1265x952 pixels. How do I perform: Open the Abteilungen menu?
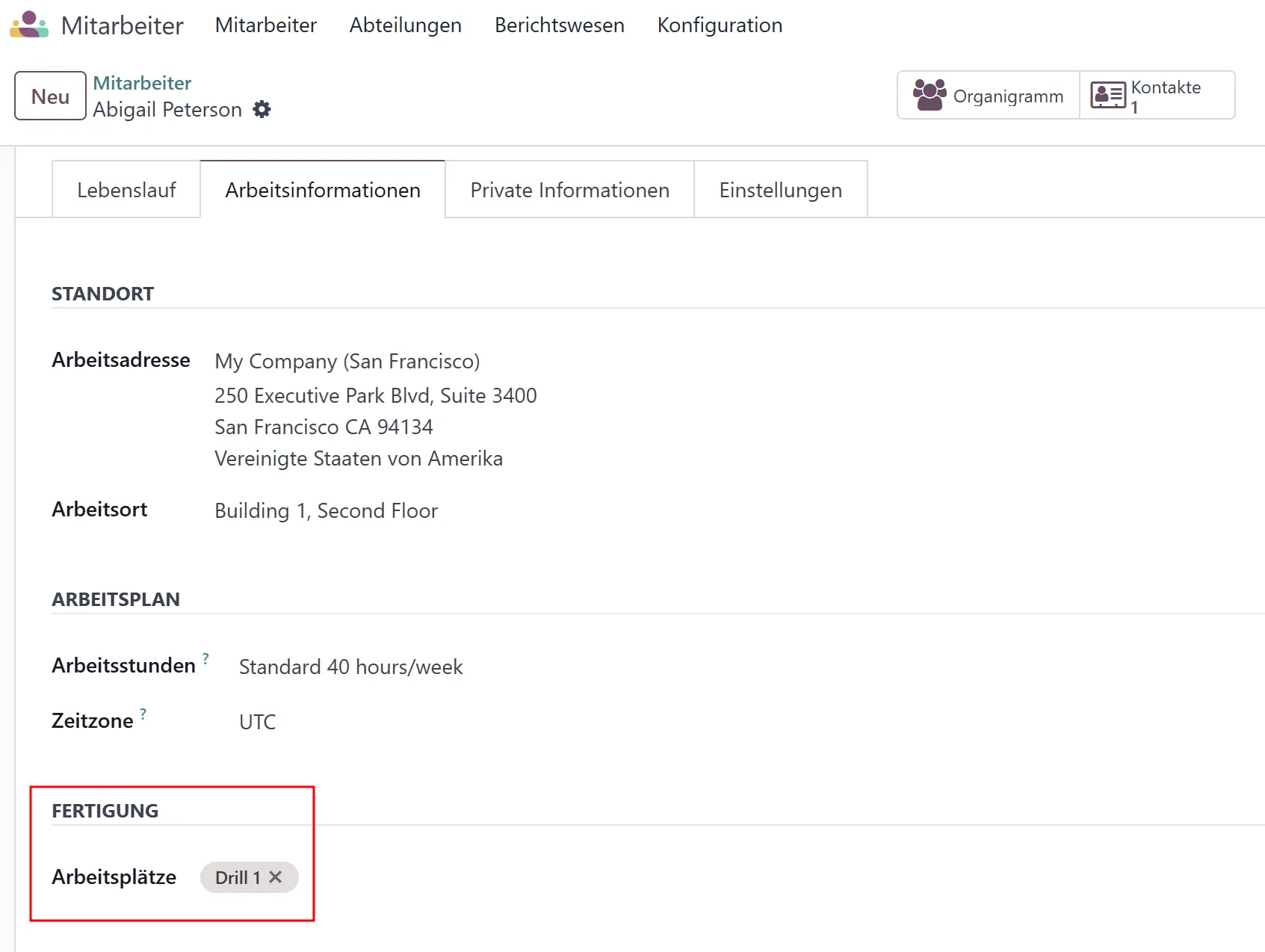click(405, 25)
